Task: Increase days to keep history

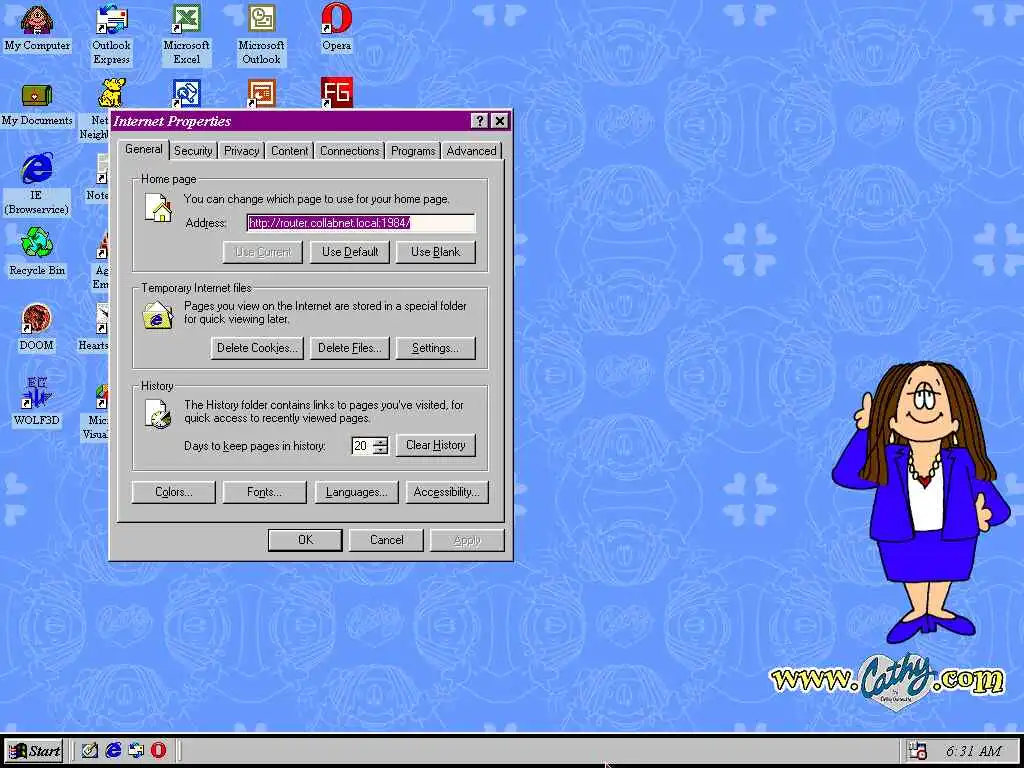Action: pyautogui.click(x=381, y=441)
